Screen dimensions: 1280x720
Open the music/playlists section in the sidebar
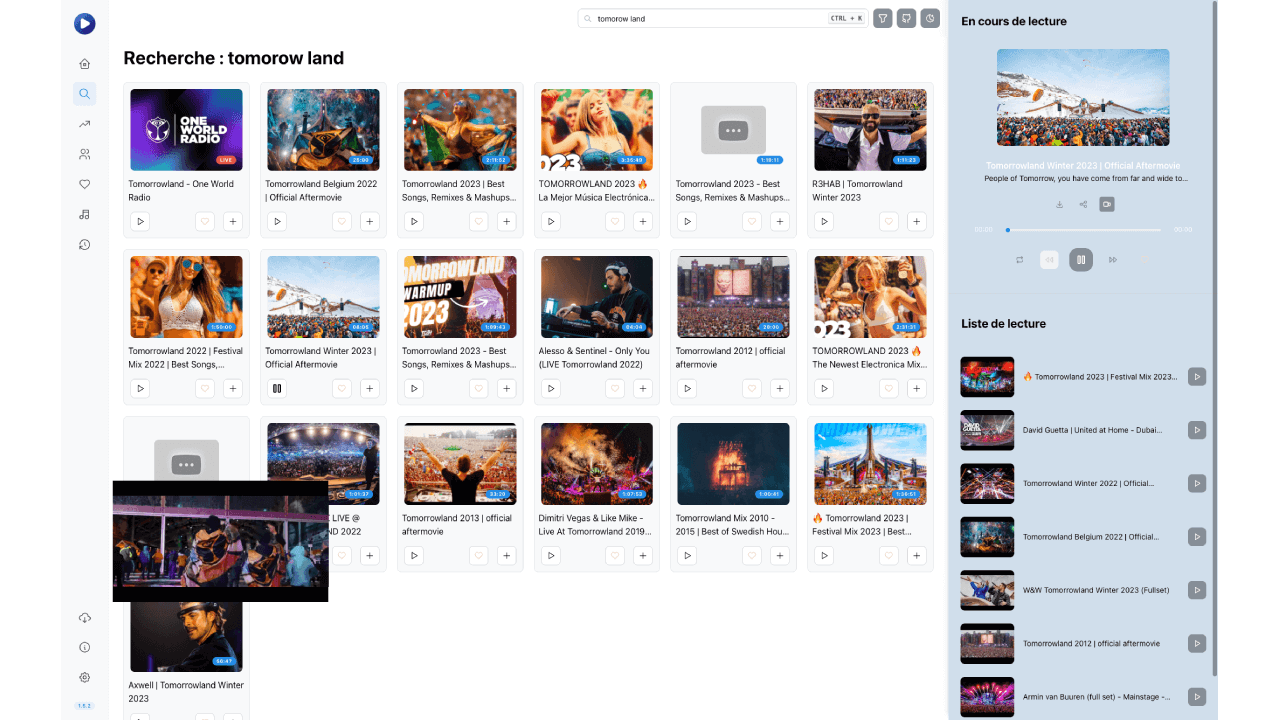pos(85,213)
